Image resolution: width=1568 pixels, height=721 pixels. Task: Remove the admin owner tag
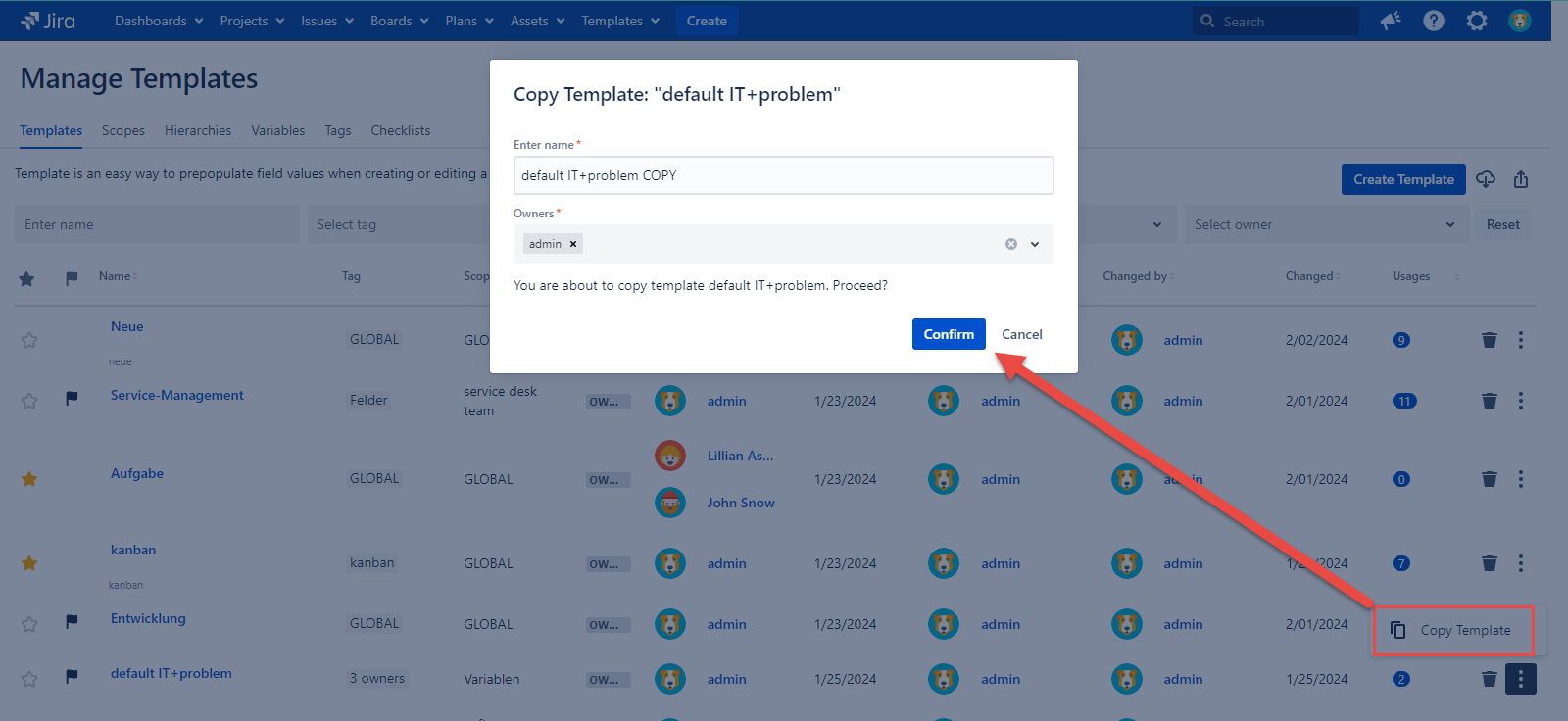pyautogui.click(x=573, y=244)
